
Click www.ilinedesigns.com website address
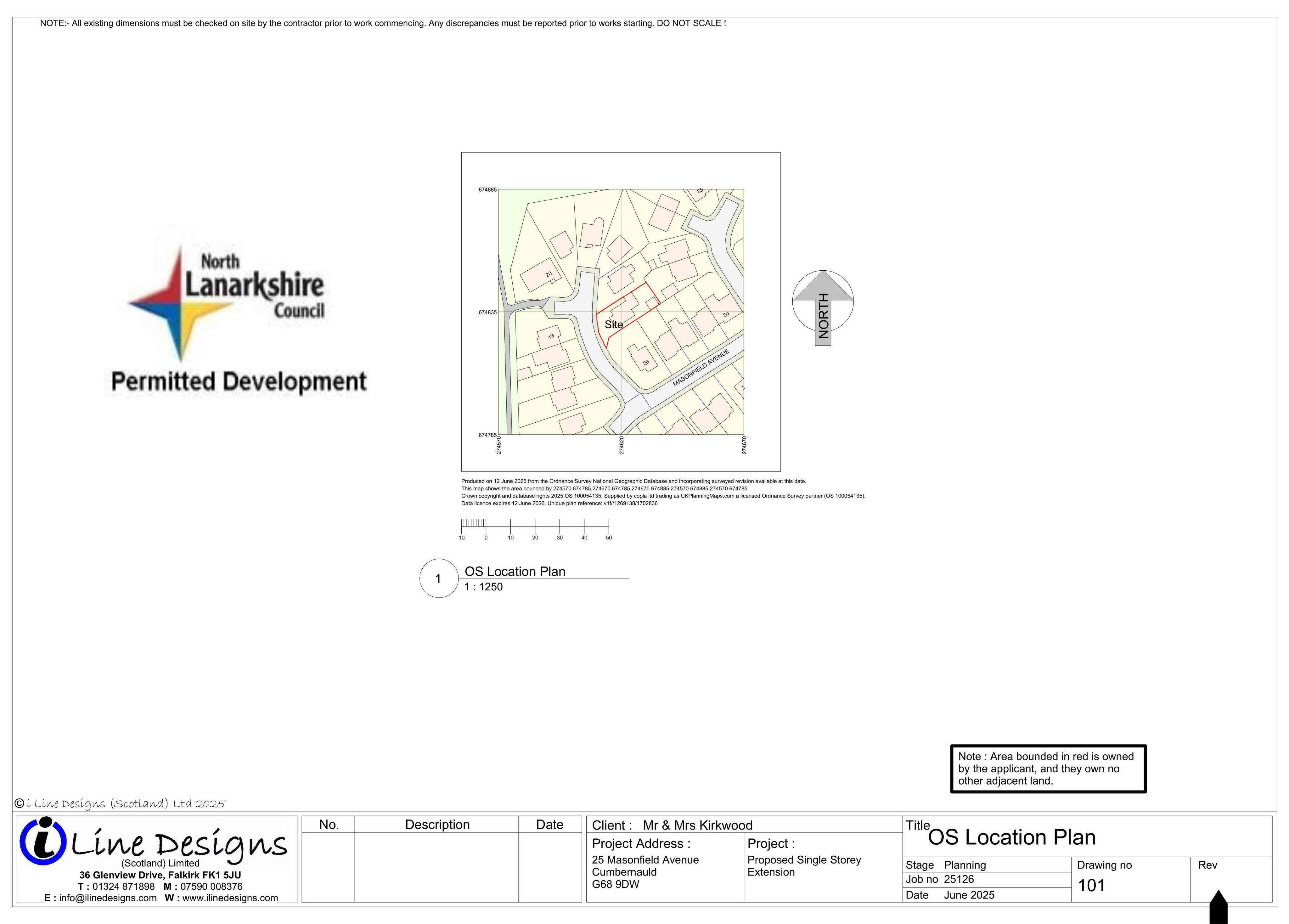[230, 898]
